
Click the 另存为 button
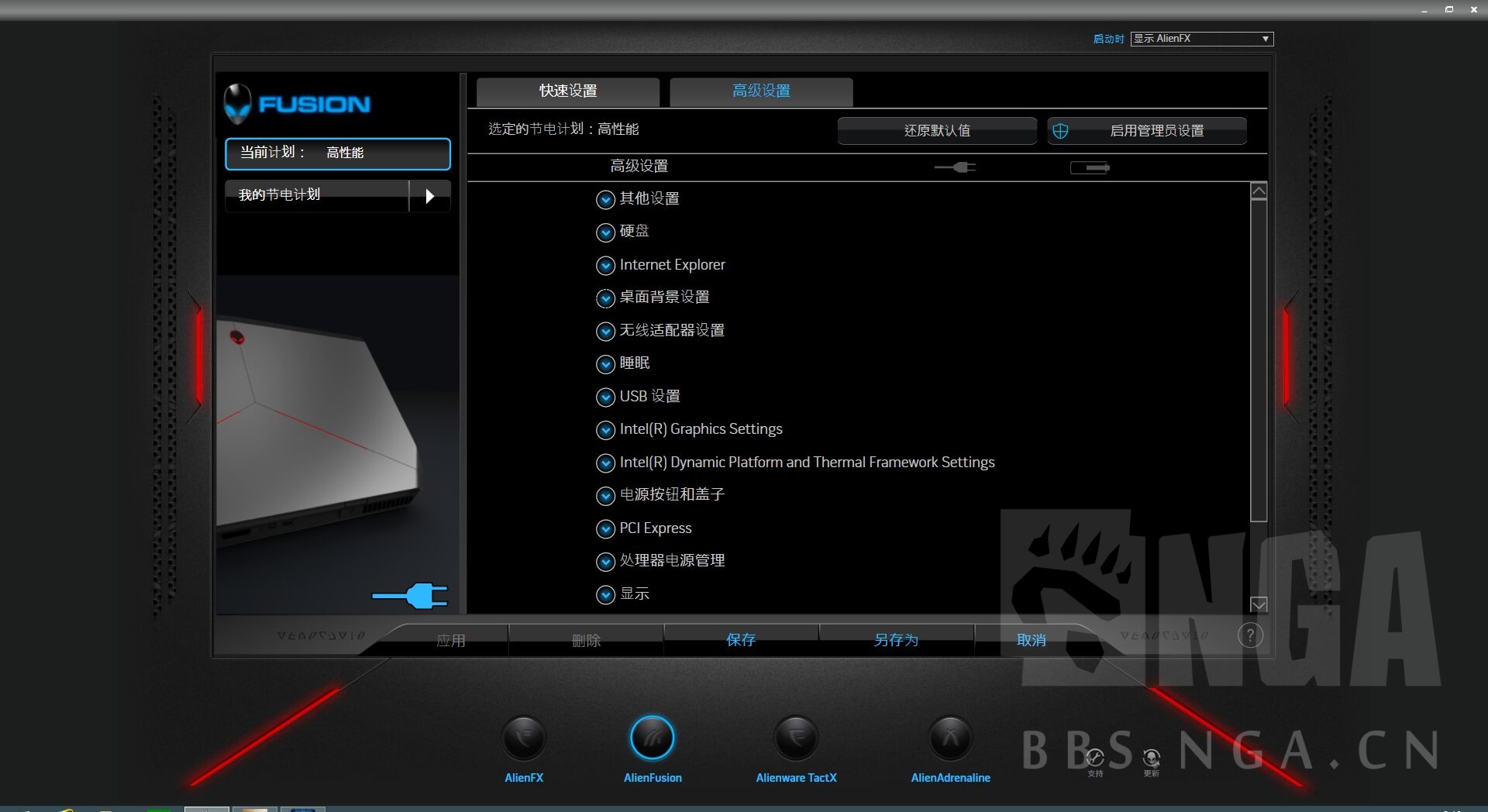point(897,639)
